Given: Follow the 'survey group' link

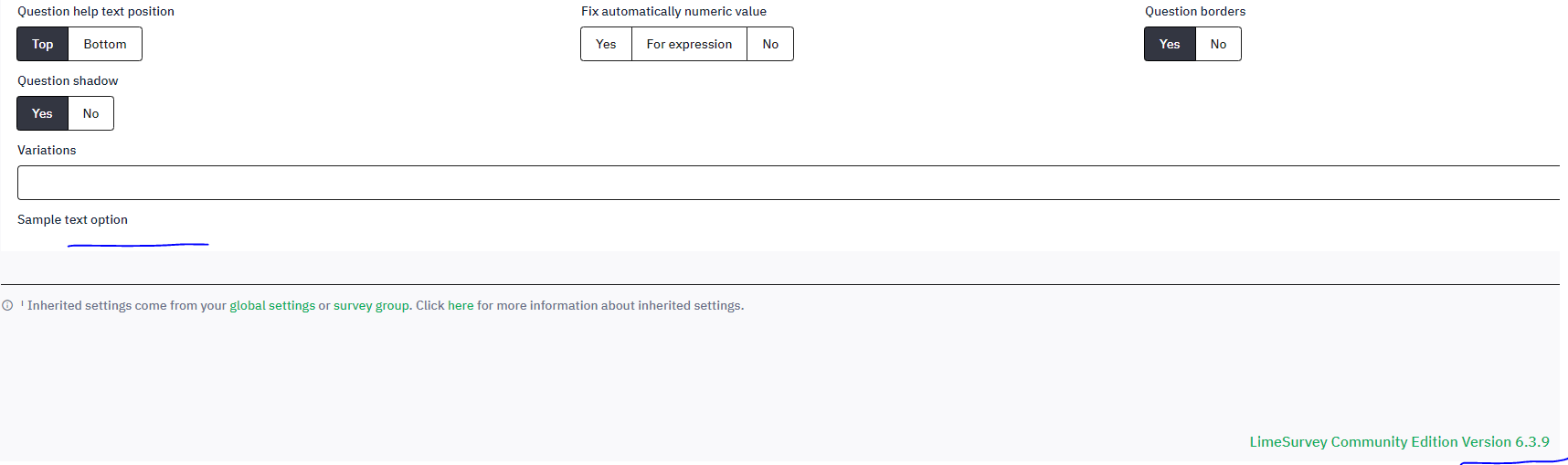Looking at the screenshot, I should point(371,306).
